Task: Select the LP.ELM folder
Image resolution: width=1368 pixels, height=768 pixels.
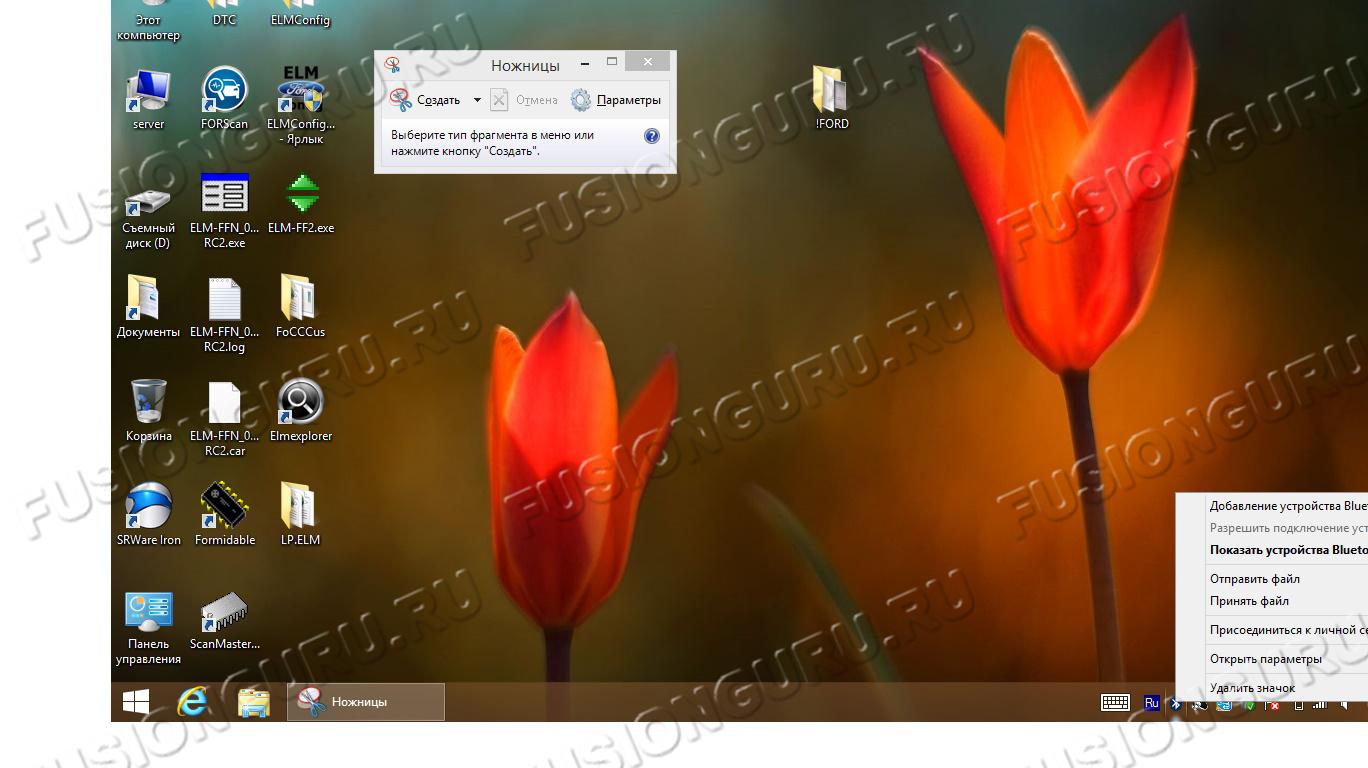Action: tap(300, 514)
